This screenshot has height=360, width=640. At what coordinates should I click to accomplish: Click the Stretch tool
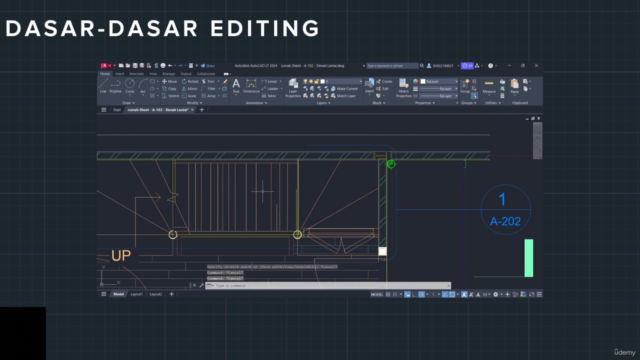click(x=171, y=96)
